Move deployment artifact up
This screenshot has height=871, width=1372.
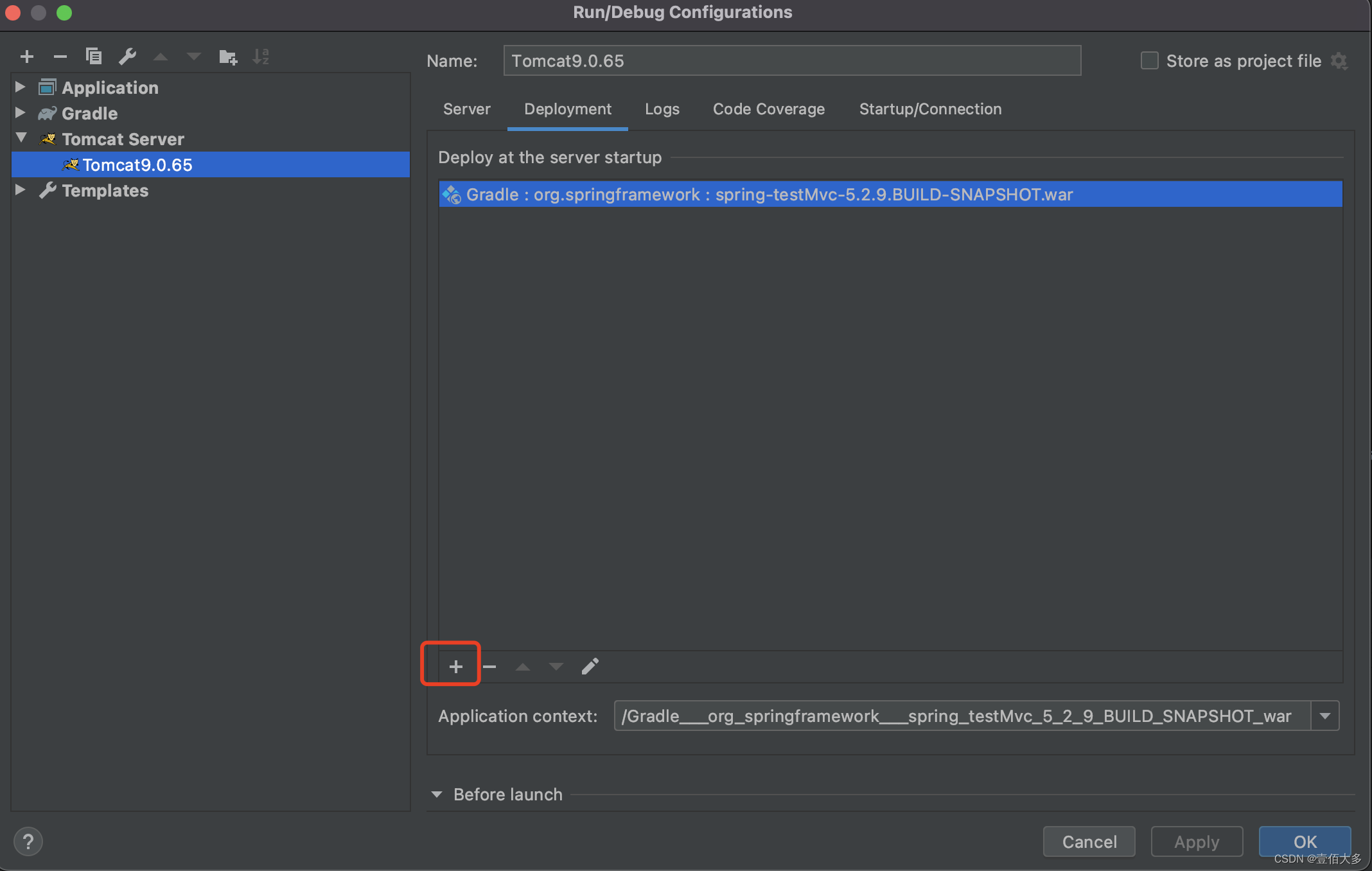point(523,667)
